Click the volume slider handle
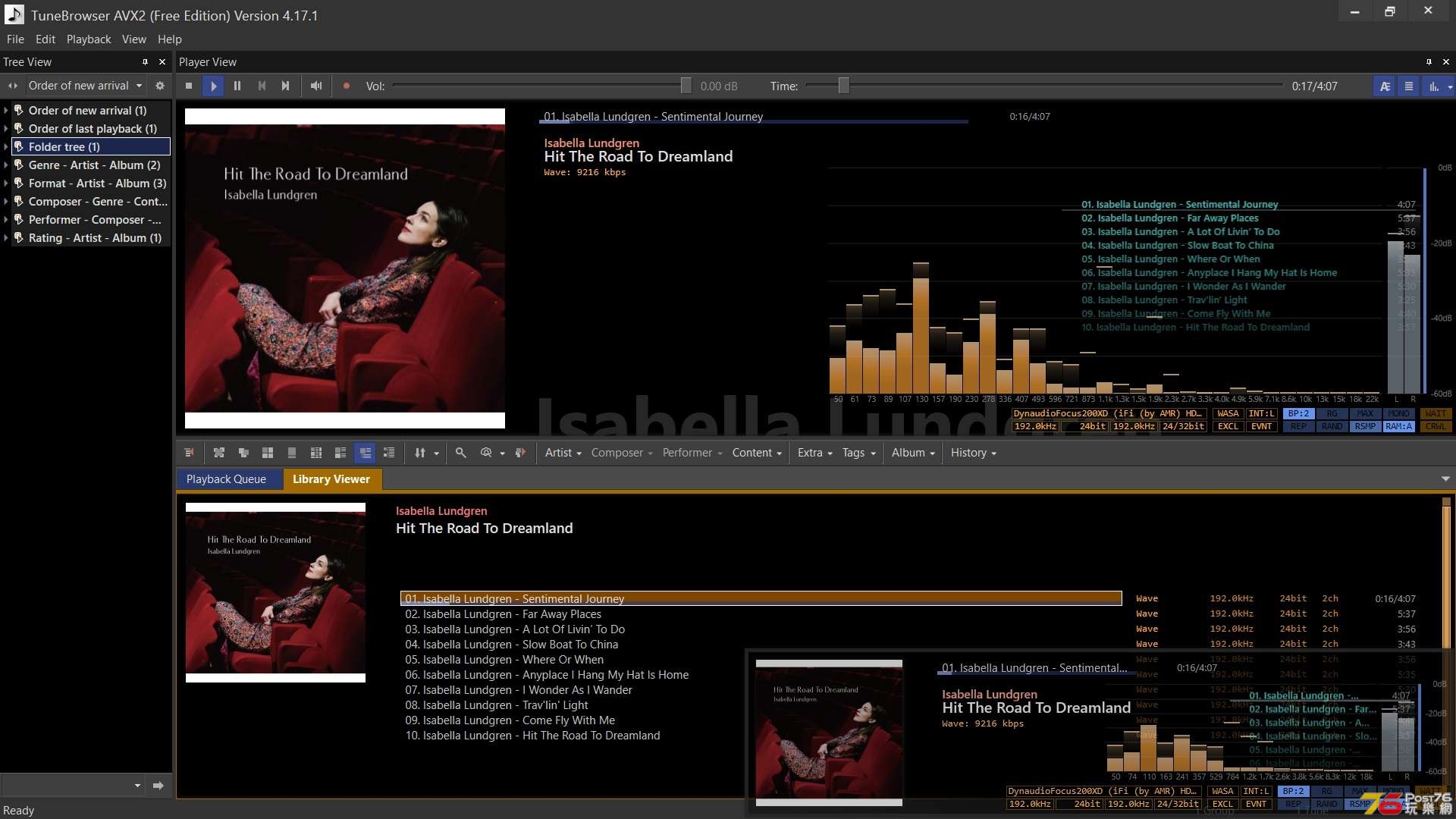 tap(686, 86)
